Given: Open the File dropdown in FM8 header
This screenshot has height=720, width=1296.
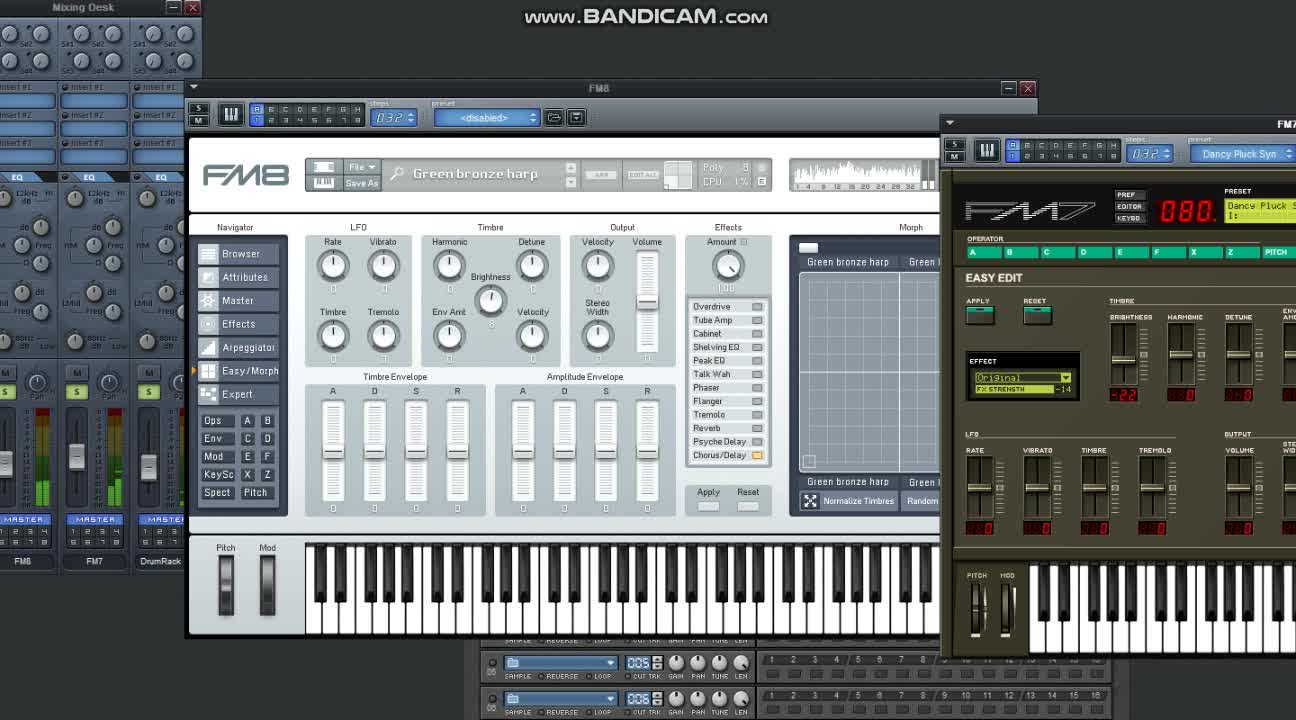Looking at the screenshot, I should click(x=362, y=167).
